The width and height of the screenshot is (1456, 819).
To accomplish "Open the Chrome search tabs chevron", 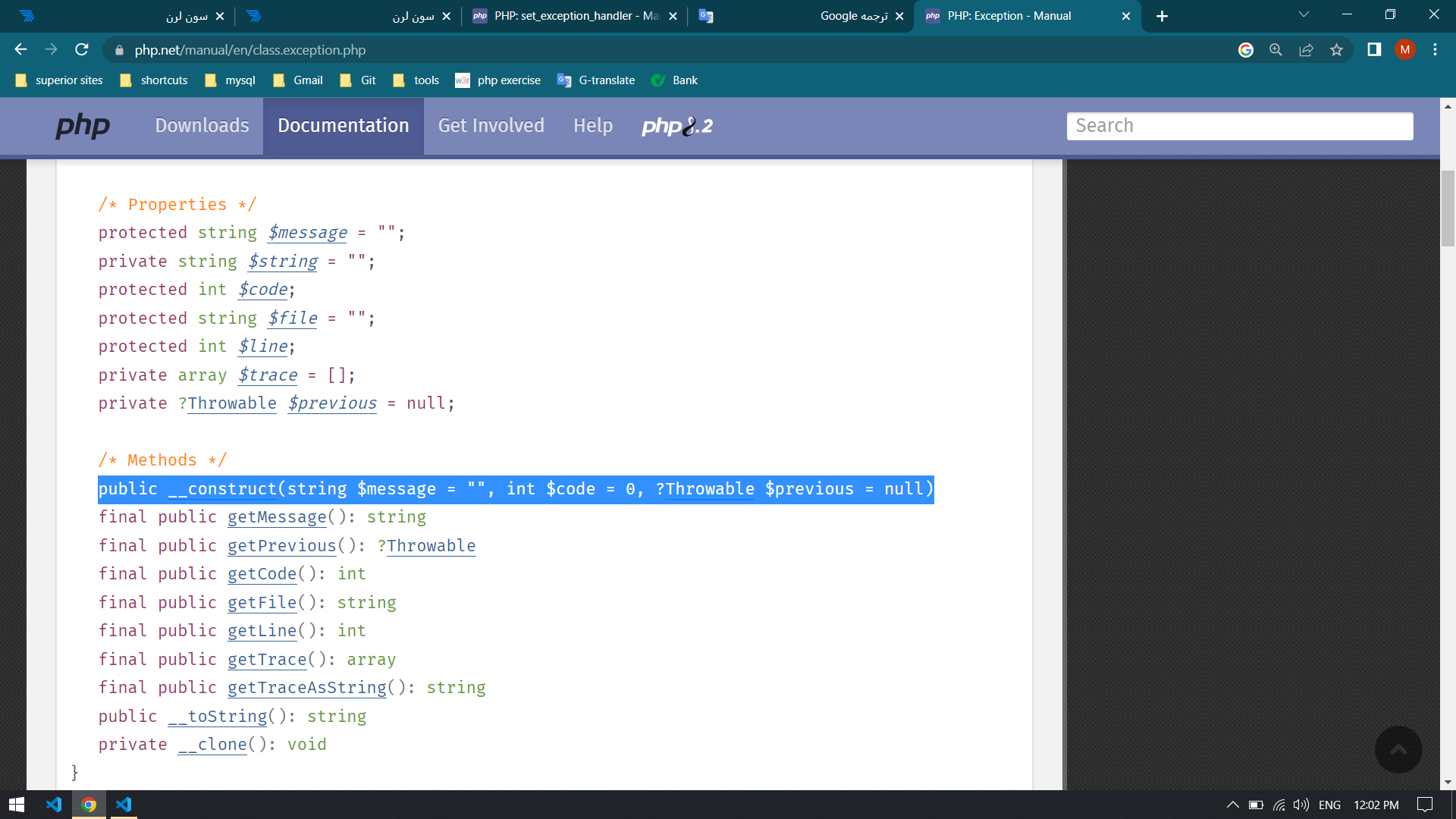I will coord(1304,14).
